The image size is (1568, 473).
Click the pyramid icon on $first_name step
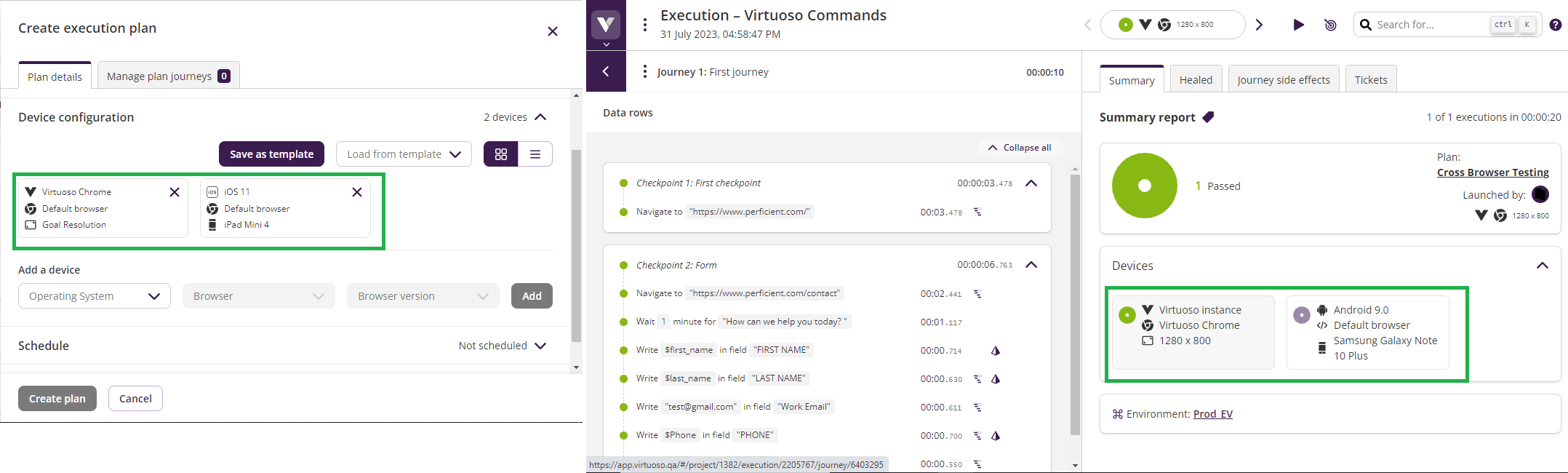point(996,351)
